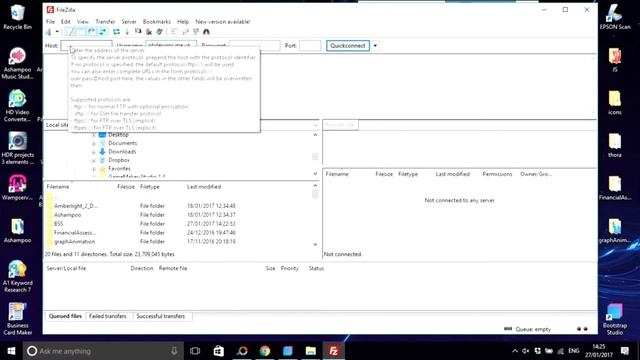
Task: Switch to the Failed transfers tab
Action: [108, 316]
